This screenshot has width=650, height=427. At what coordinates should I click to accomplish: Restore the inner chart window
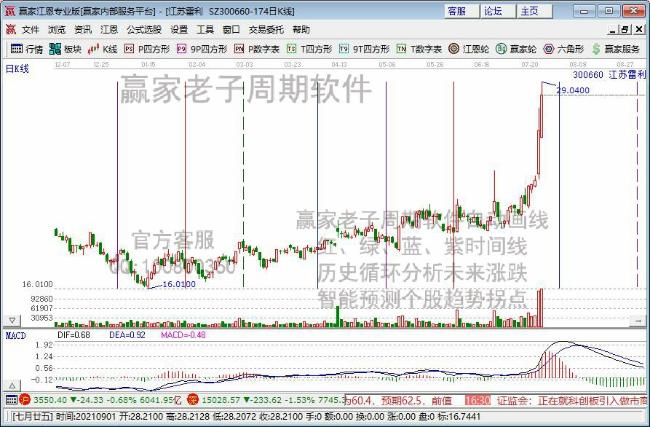point(626,30)
